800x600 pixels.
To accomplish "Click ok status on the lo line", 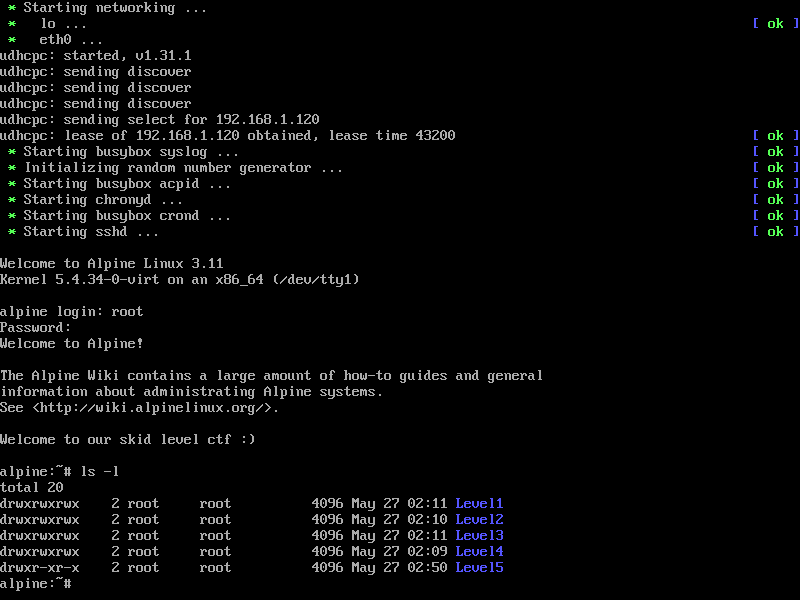I will [x=775, y=24].
